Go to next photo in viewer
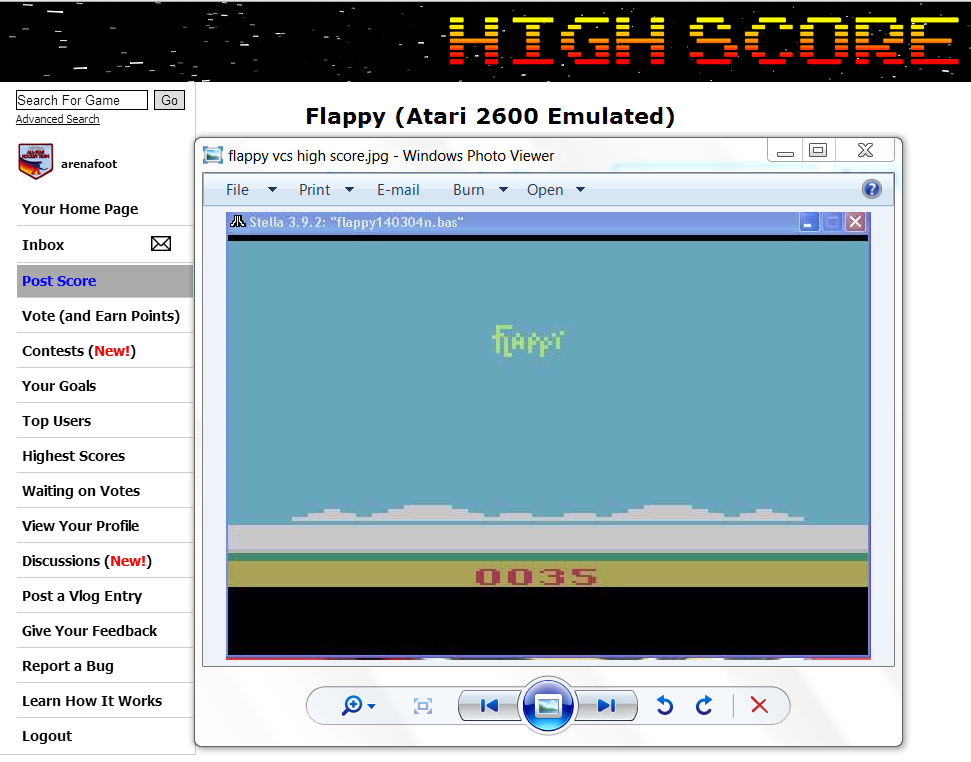Screen dimensions: 971x762 coord(606,706)
